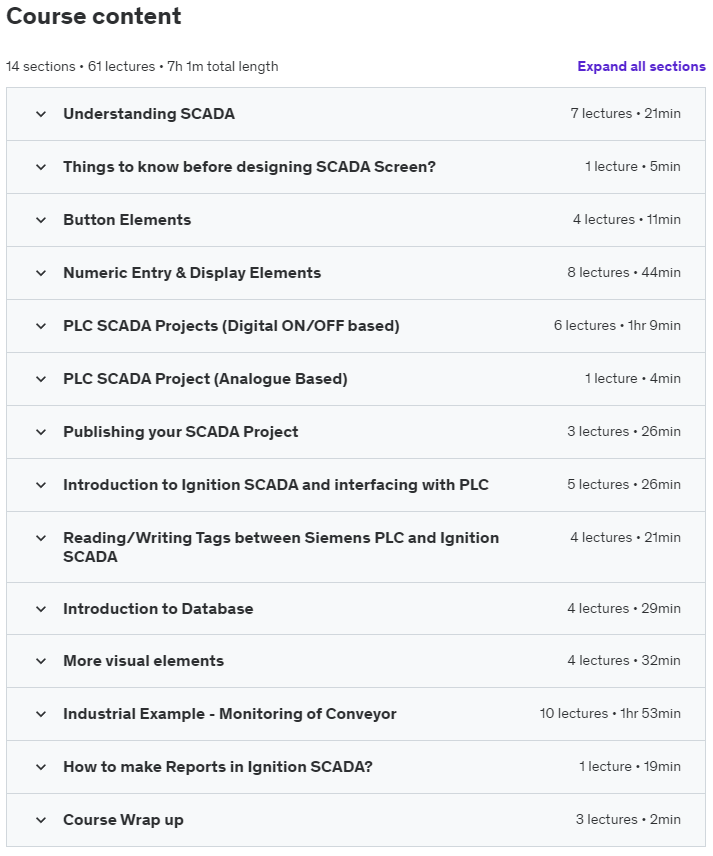
Task: Click the chevron beside Publishing your SCADA Project
Action: [41, 432]
